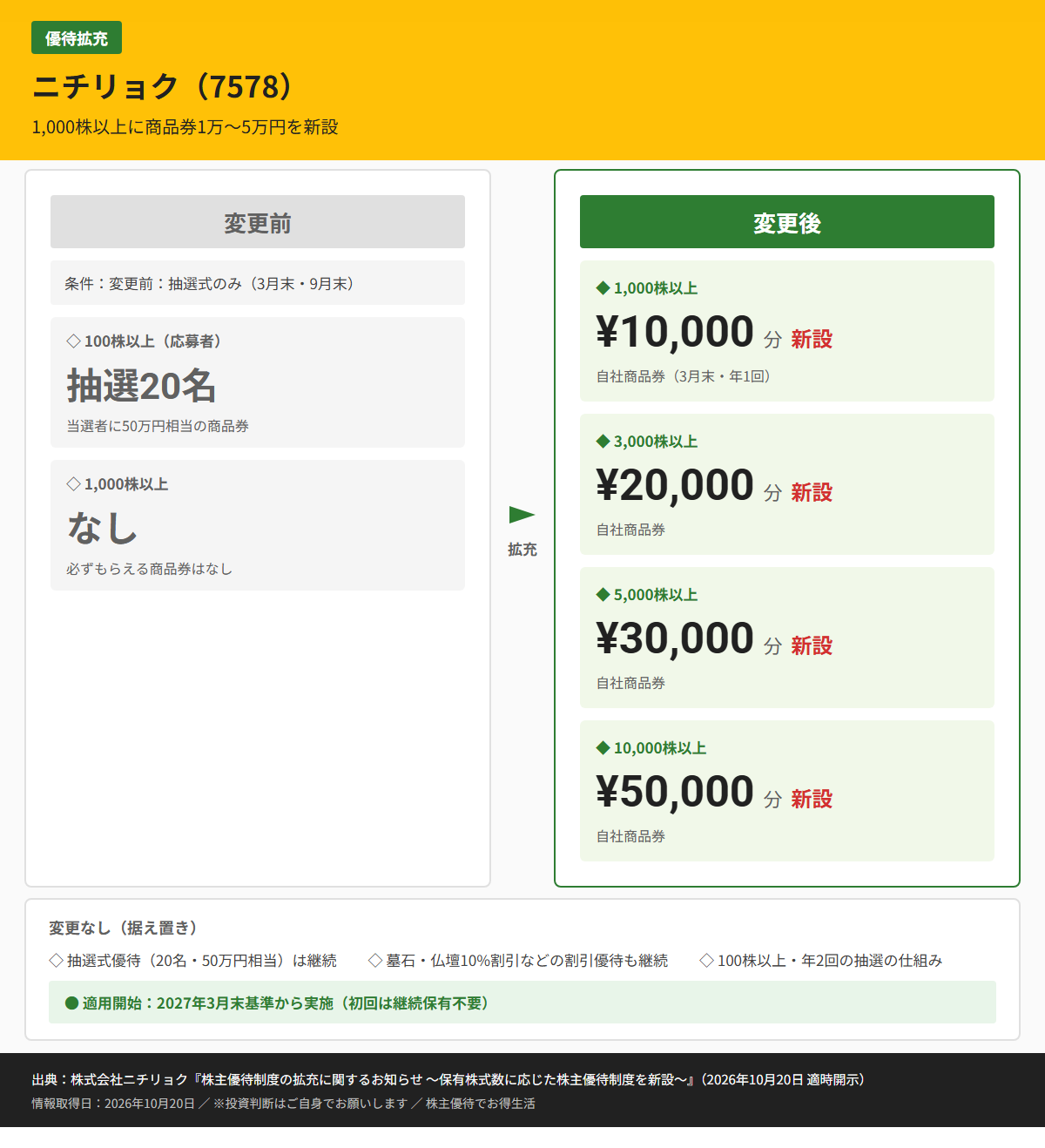
Task: Click the green arrow icon above 拡充
Action: tap(522, 515)
